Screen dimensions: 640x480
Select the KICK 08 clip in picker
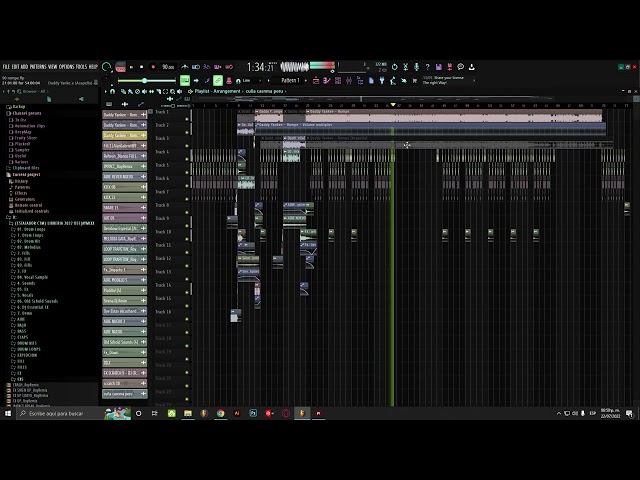coord(124,187)
